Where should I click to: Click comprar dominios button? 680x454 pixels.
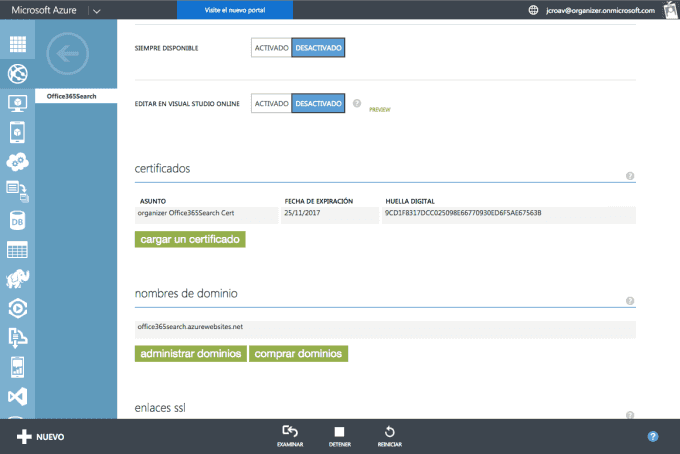point(298,353)
